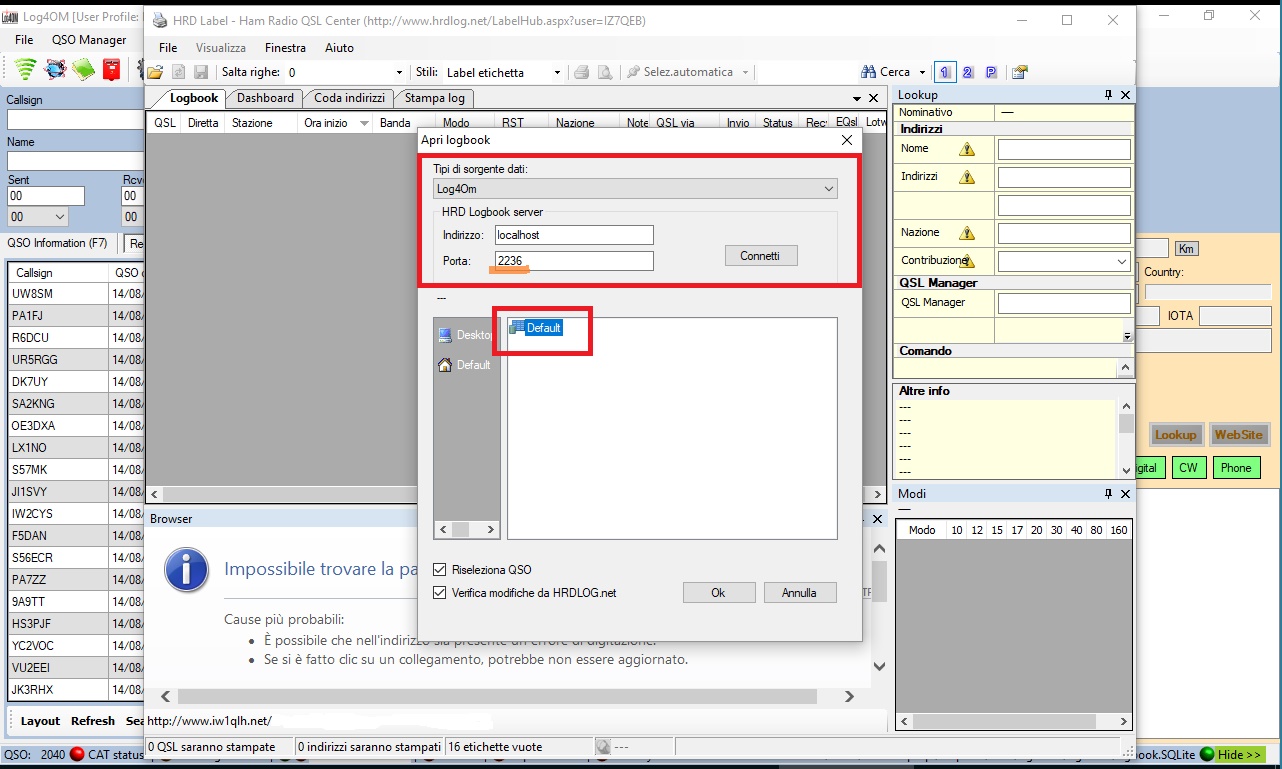Click the Desktop icon in Apri logbook sidebar
The image size is (1282, 769).
445,335
